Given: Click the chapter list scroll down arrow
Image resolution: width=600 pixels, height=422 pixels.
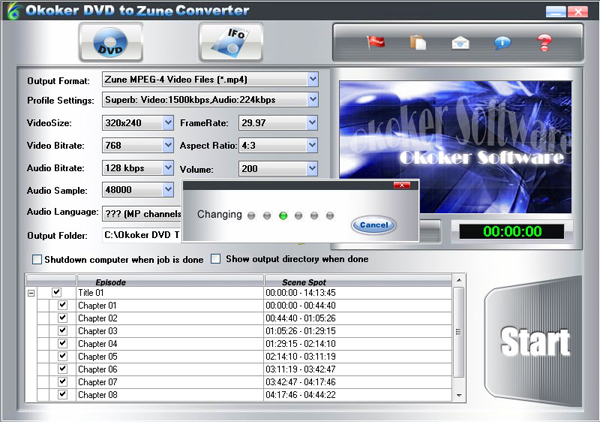Looking at the screenshot, I should [459, 395].
